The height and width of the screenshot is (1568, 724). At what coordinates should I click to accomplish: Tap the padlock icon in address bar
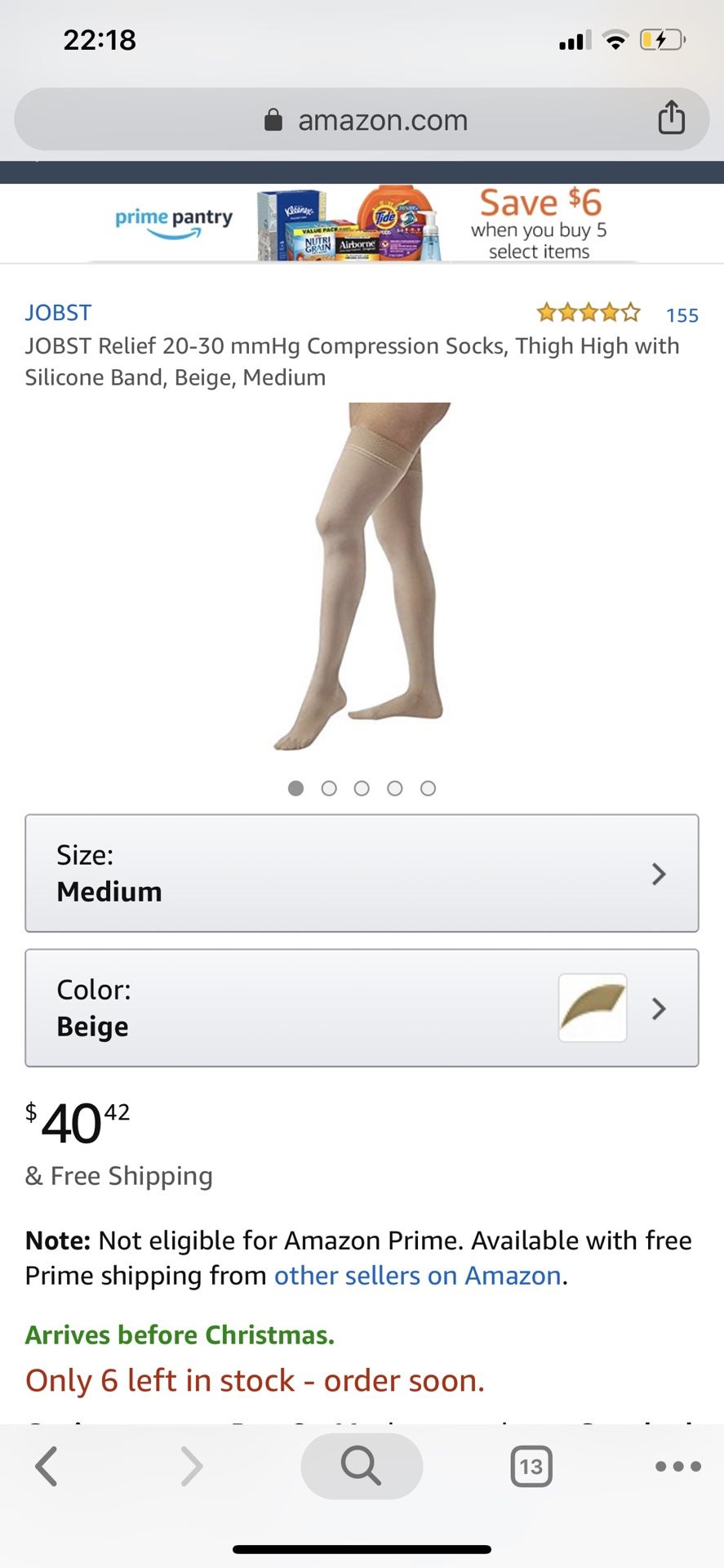click(273, 120)
